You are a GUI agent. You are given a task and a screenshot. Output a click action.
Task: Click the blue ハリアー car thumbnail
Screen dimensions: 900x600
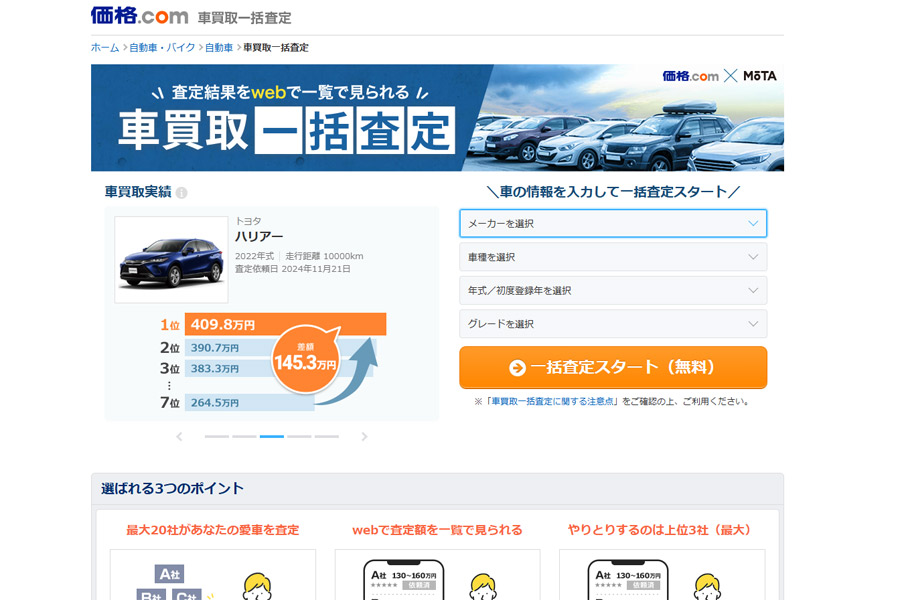[x=171, y=260]
